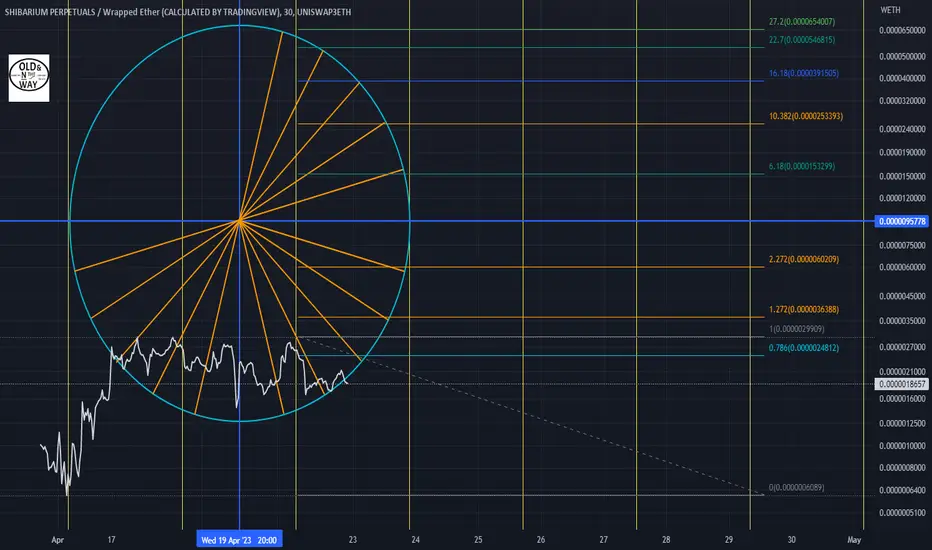Click the 0.0000012500 price axis value
Screen dimensions: 932x550
(902, 423)
